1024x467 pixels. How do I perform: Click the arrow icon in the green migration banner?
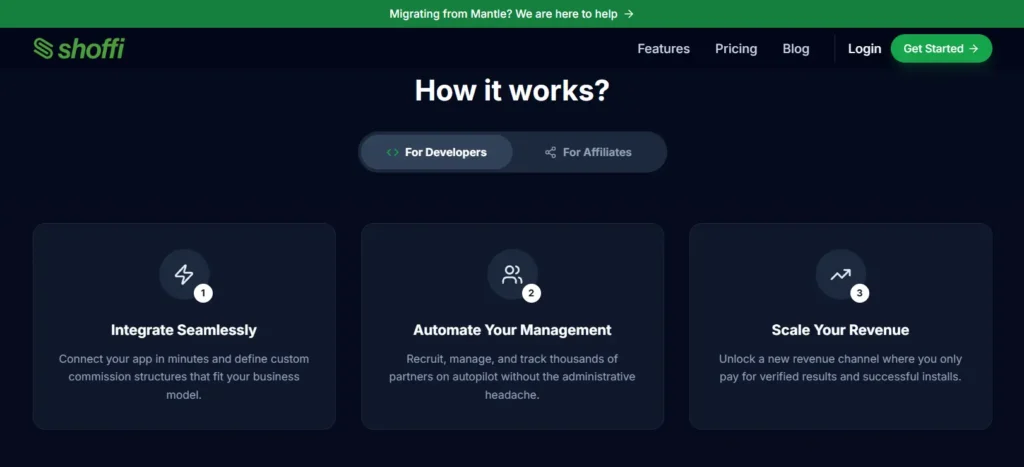point(628,14)
